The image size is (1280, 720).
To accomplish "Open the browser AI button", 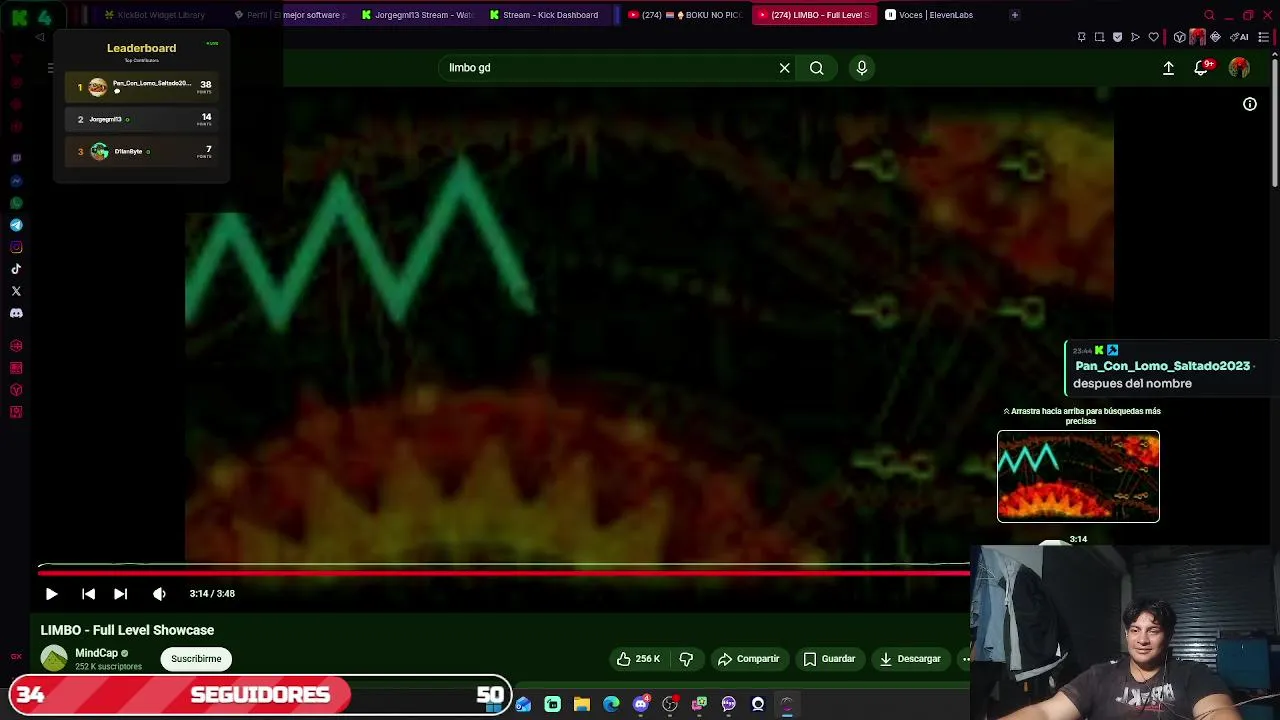I will point(1238,37).
